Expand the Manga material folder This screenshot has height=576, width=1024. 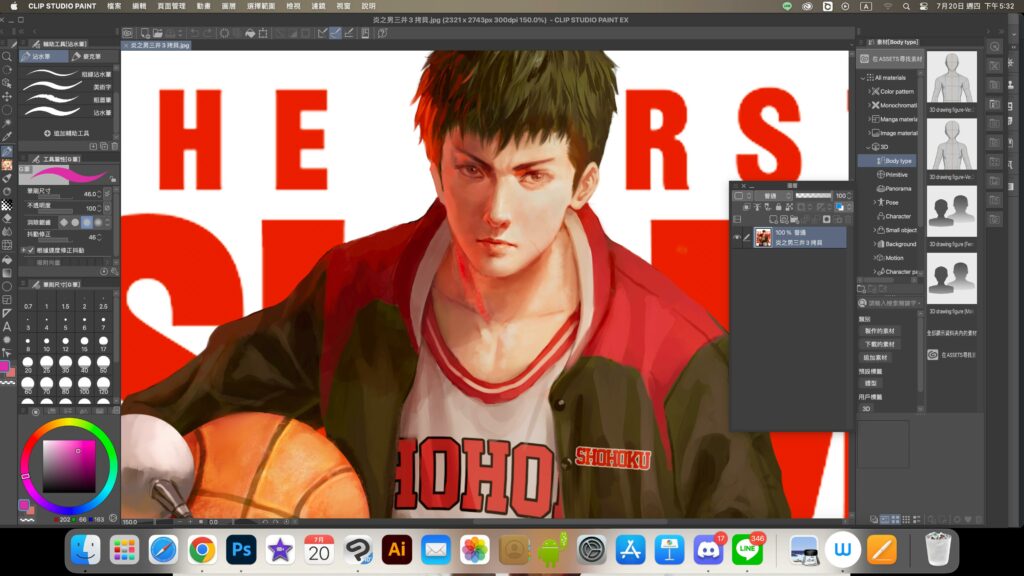(x=869, y=119)
